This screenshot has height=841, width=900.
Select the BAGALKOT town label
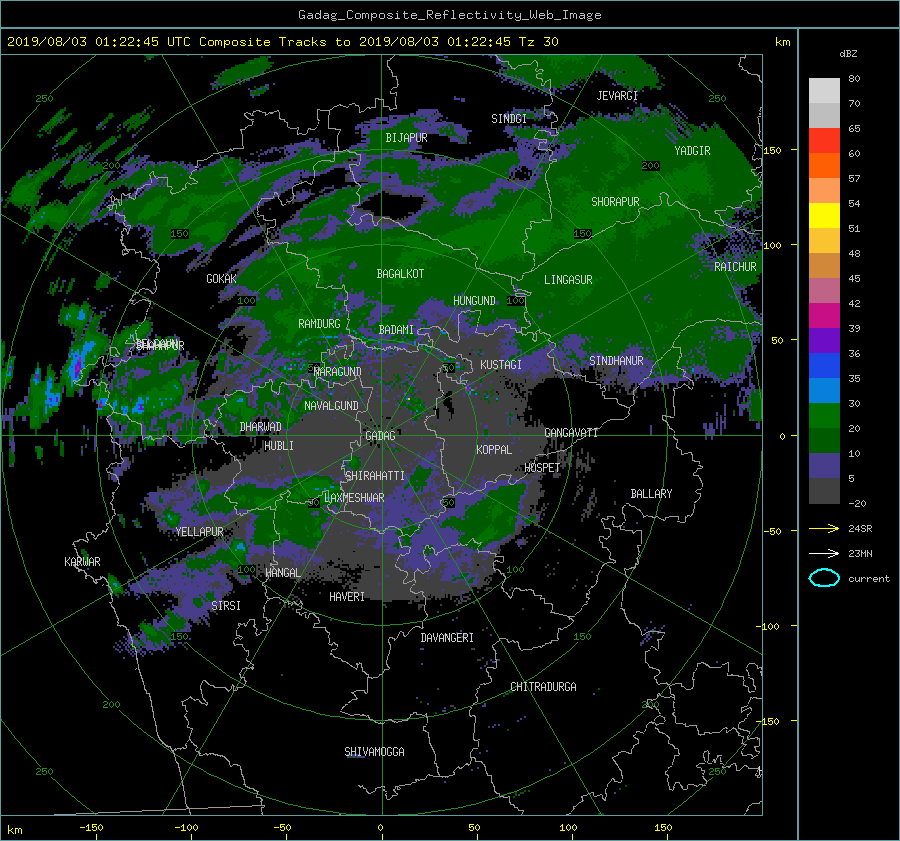point(400,274)
